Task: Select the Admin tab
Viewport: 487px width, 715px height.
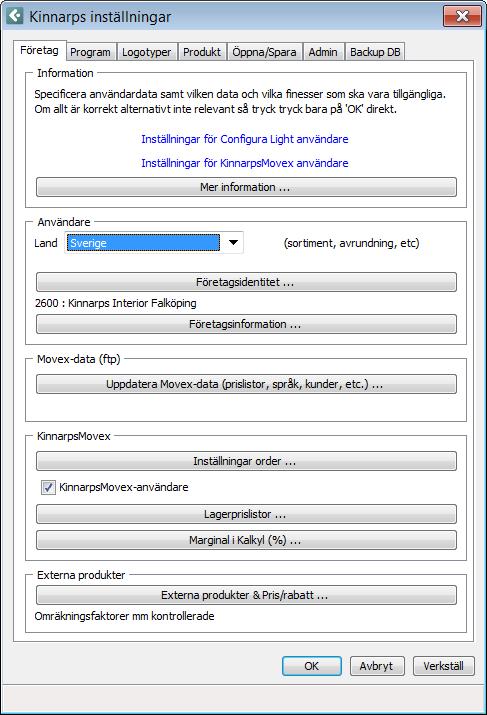Action: [x=323, y=52]
